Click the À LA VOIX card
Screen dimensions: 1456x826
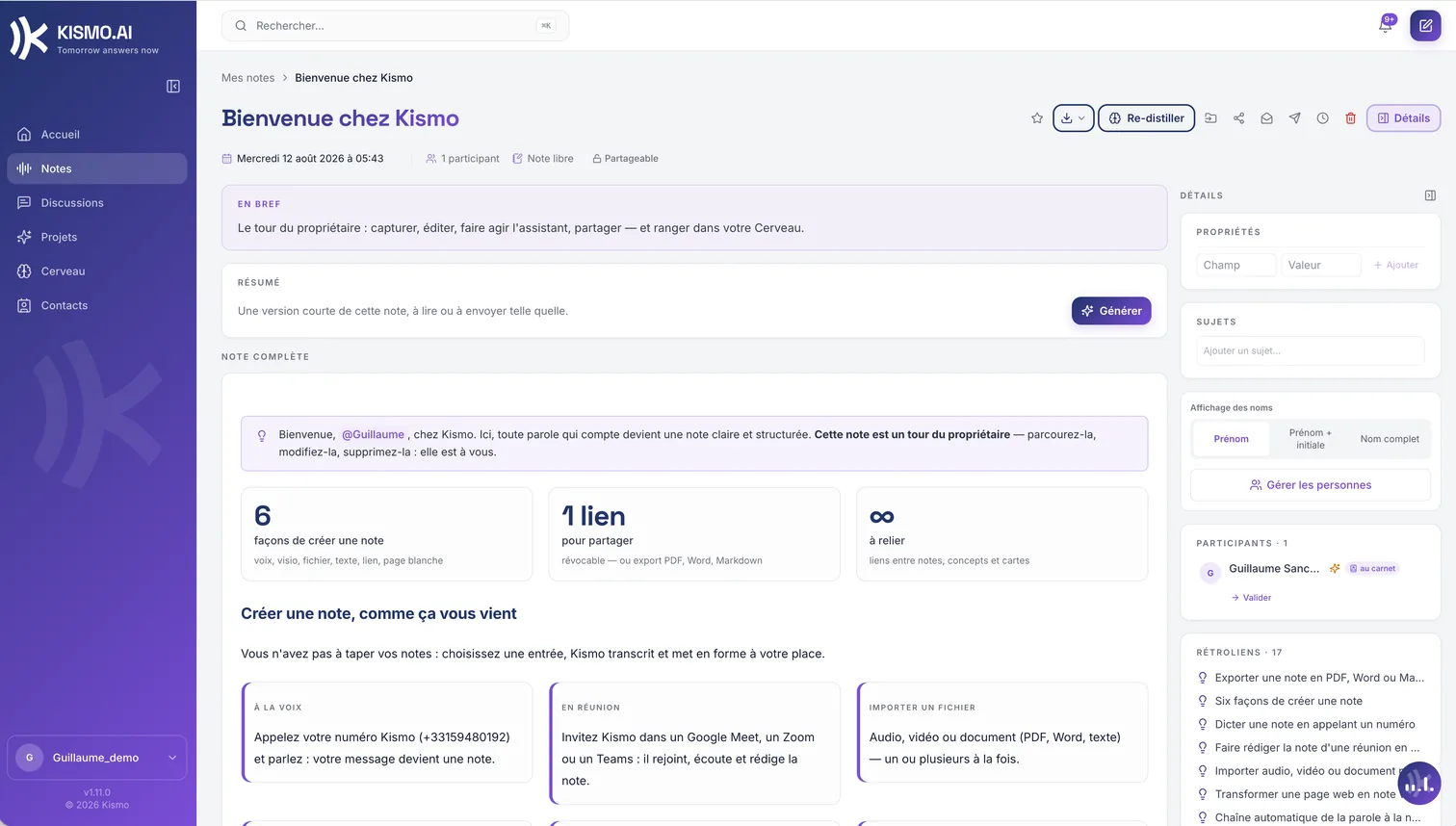pyautogui.click(x=387, y=733)
